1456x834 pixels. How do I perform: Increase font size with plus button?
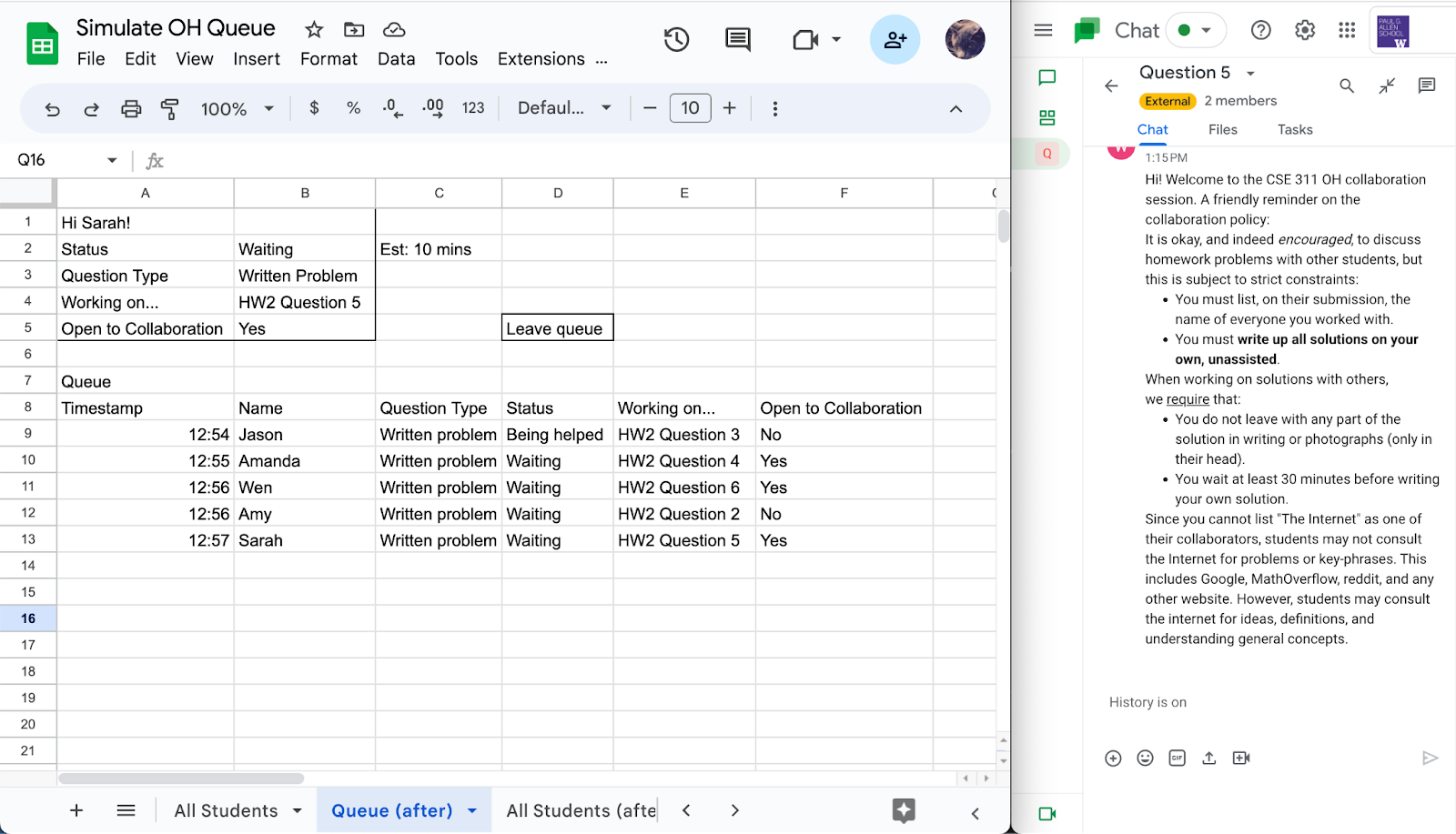730,108
